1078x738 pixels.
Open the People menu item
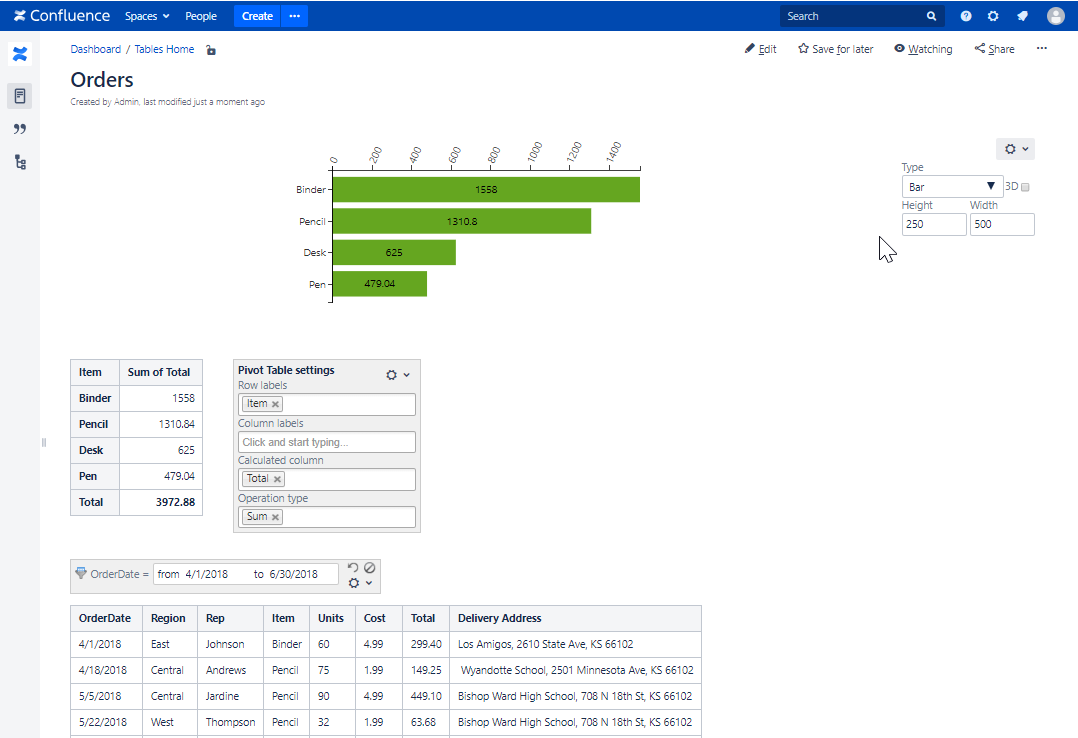(x=201, y=16)
